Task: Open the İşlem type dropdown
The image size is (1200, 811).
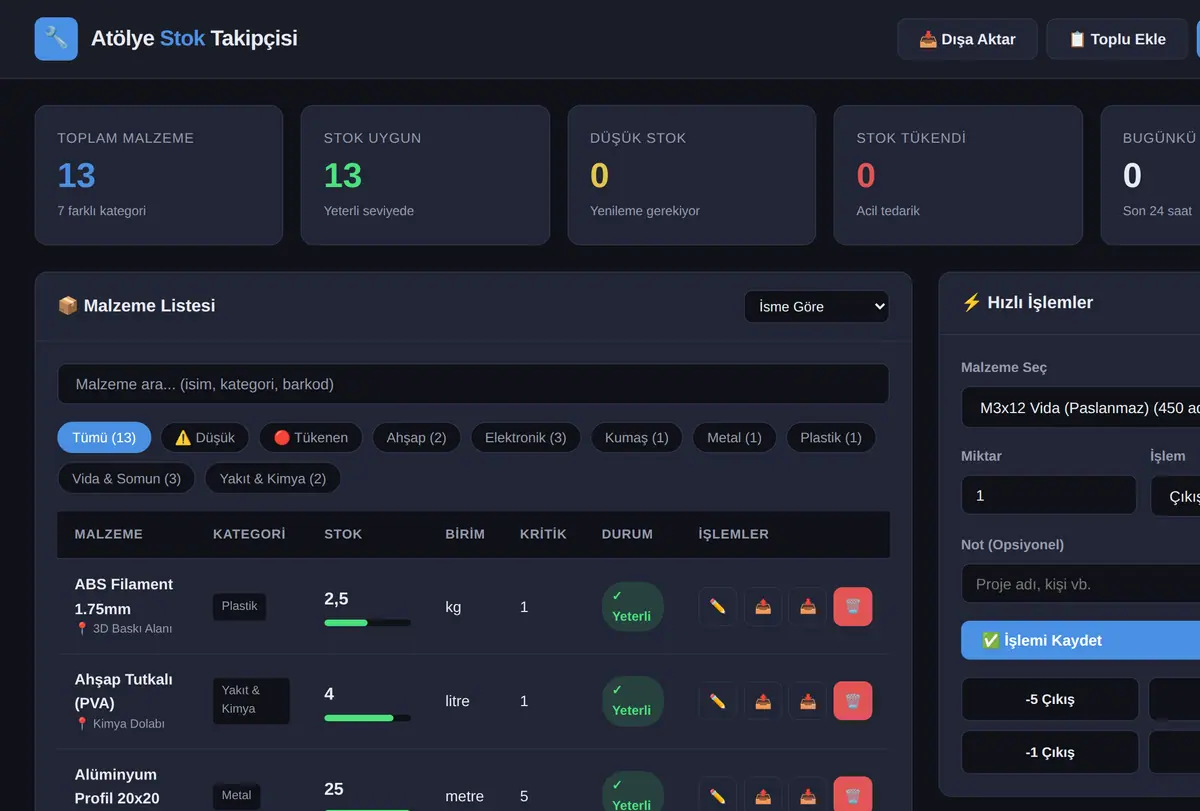Action: 1175,495
